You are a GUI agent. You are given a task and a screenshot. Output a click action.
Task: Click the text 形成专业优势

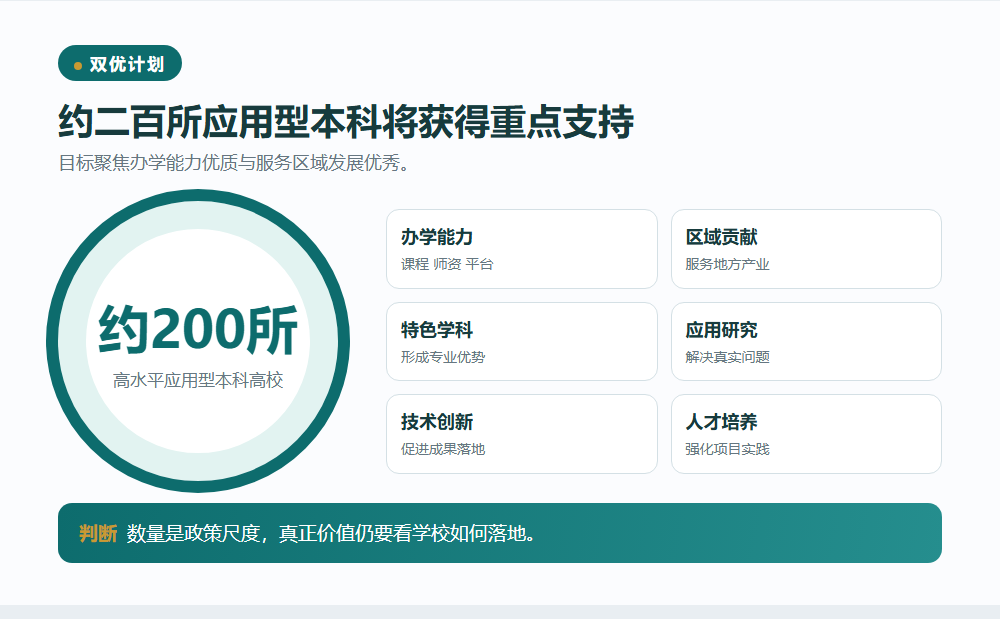[x=443, y=357]
